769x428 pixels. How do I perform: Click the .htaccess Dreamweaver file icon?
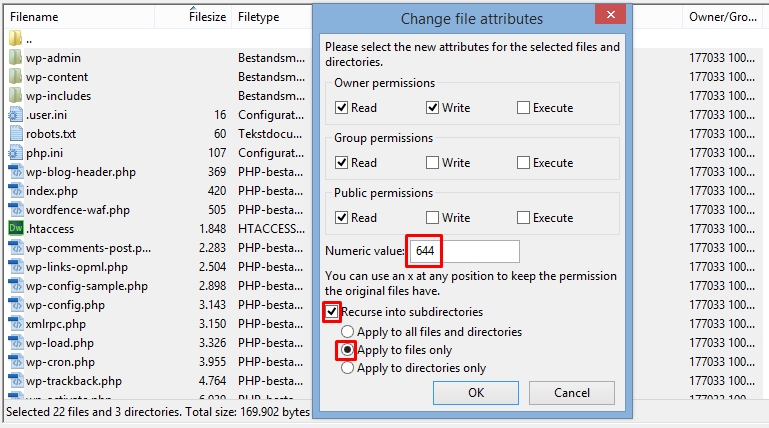[x=16, y=228]
